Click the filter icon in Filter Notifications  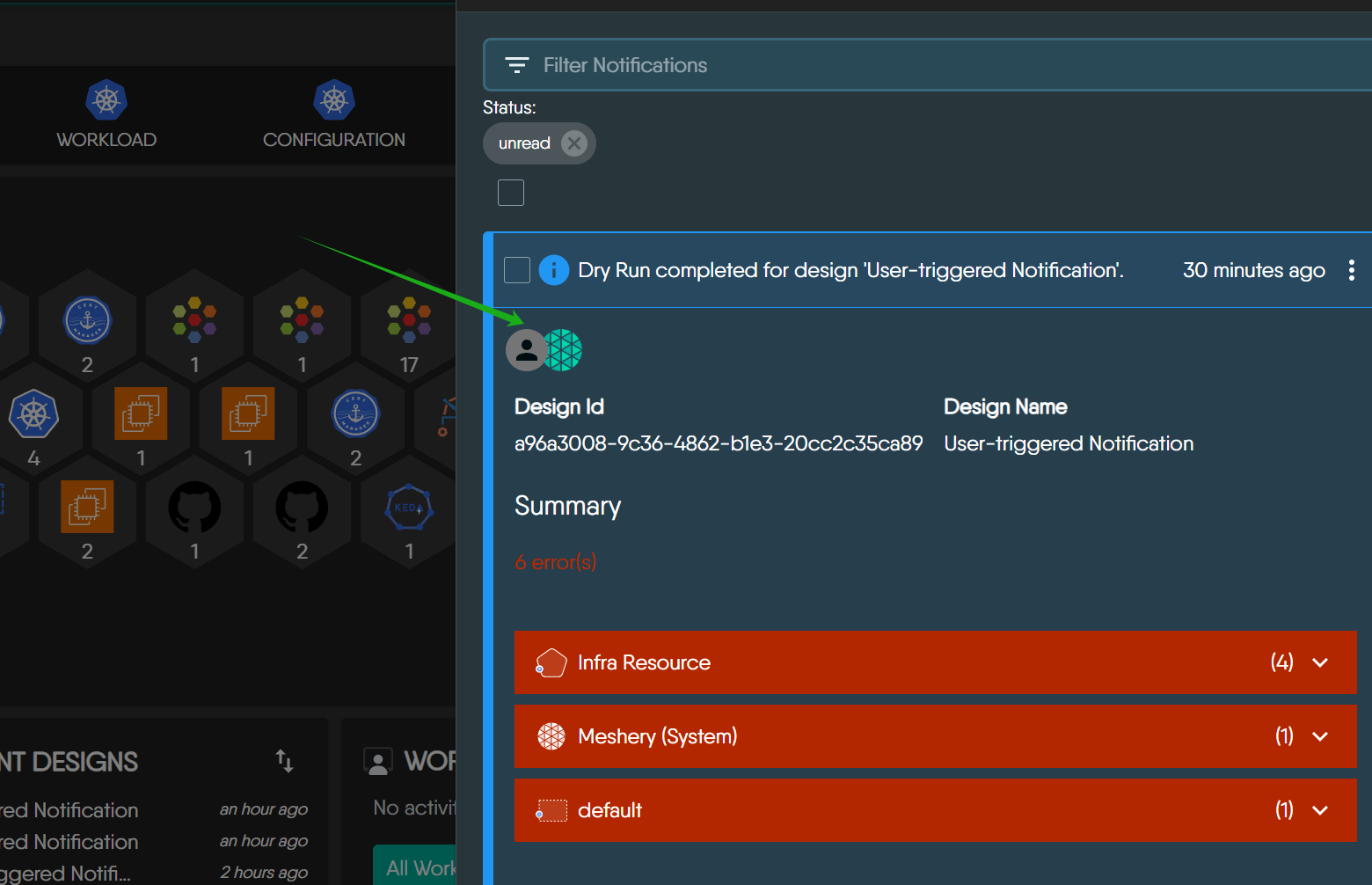point(516,65)
